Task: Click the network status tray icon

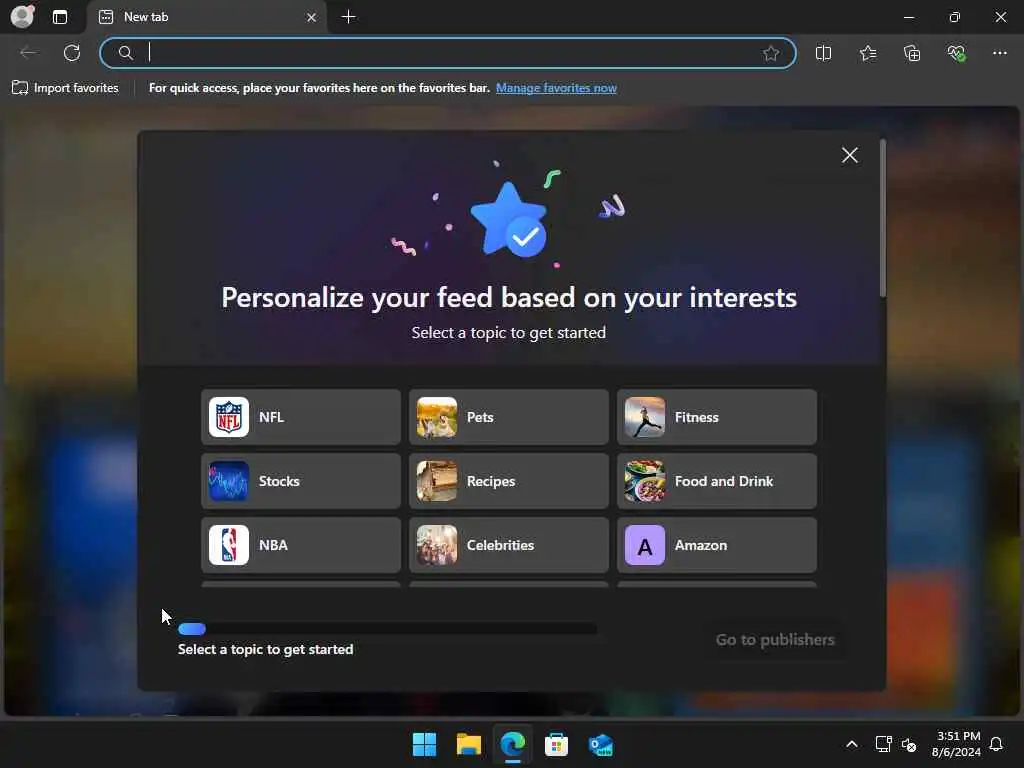Action: [x=883, y=744]
